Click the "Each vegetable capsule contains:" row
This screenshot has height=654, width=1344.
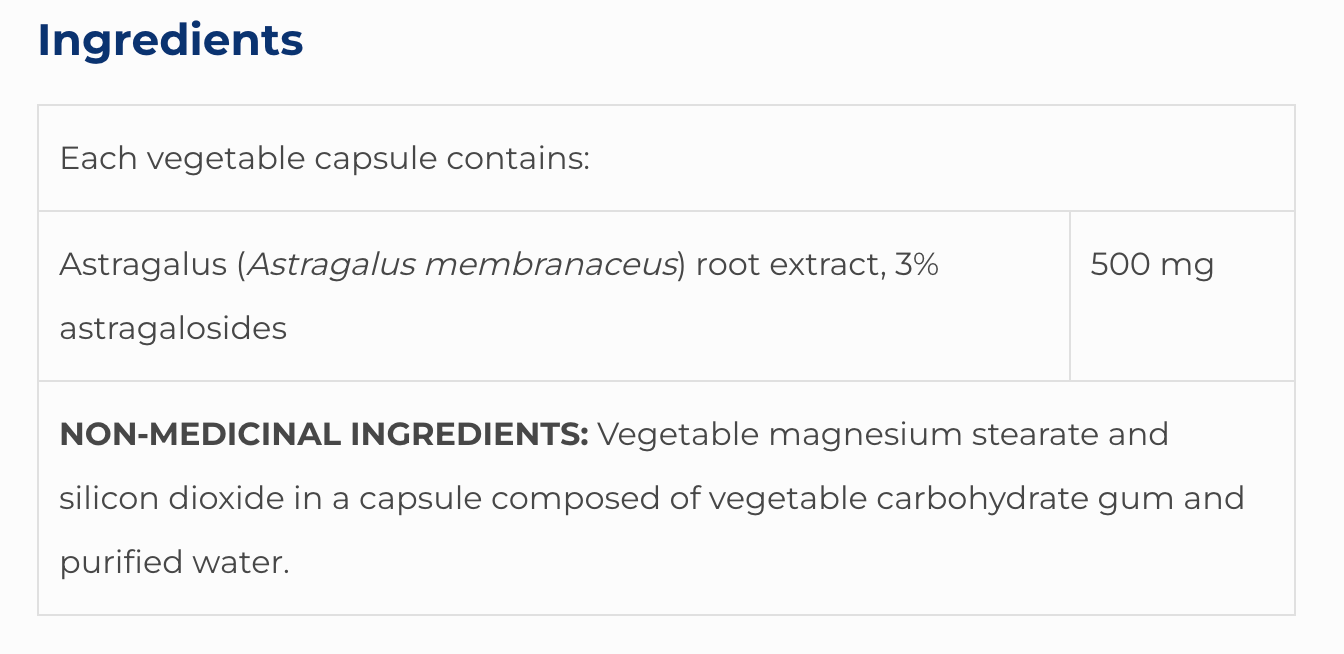325,159
